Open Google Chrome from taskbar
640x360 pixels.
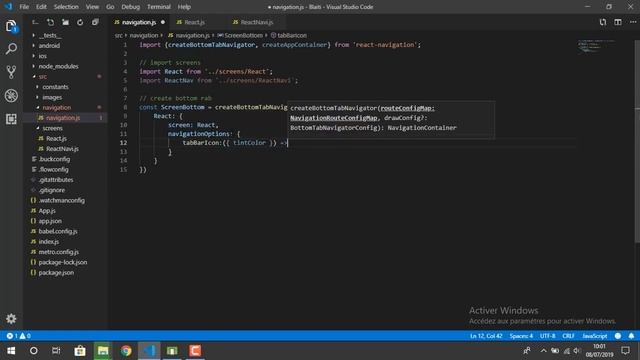tap(126, 351)
